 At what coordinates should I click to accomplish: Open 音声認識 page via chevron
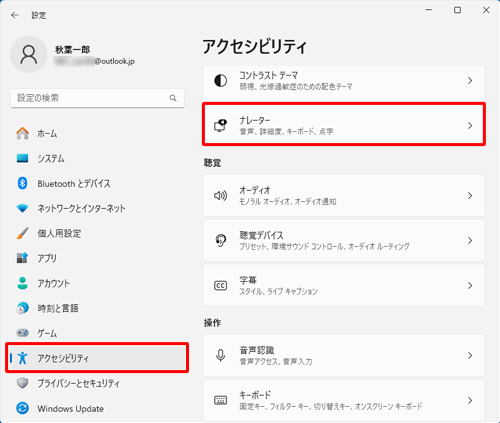(x=470, y=355)
